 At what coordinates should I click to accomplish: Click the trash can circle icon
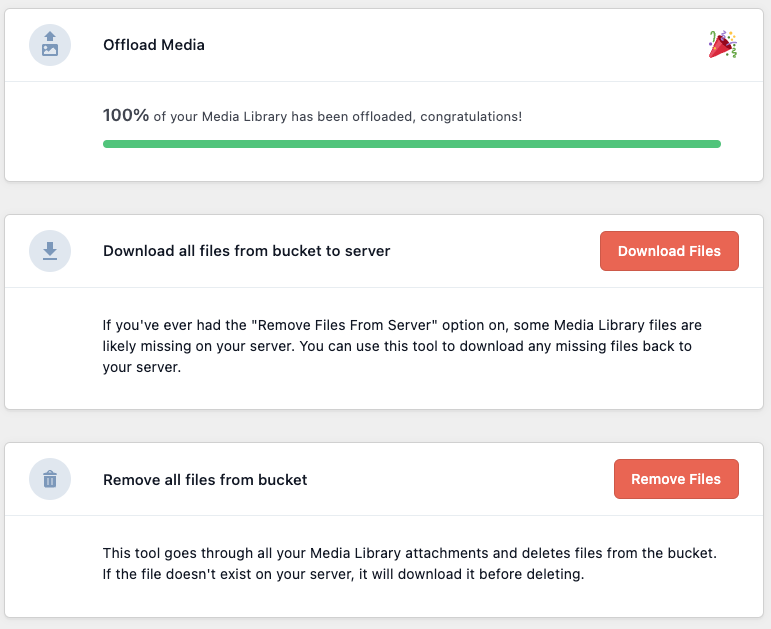click(x=50, y=479)
